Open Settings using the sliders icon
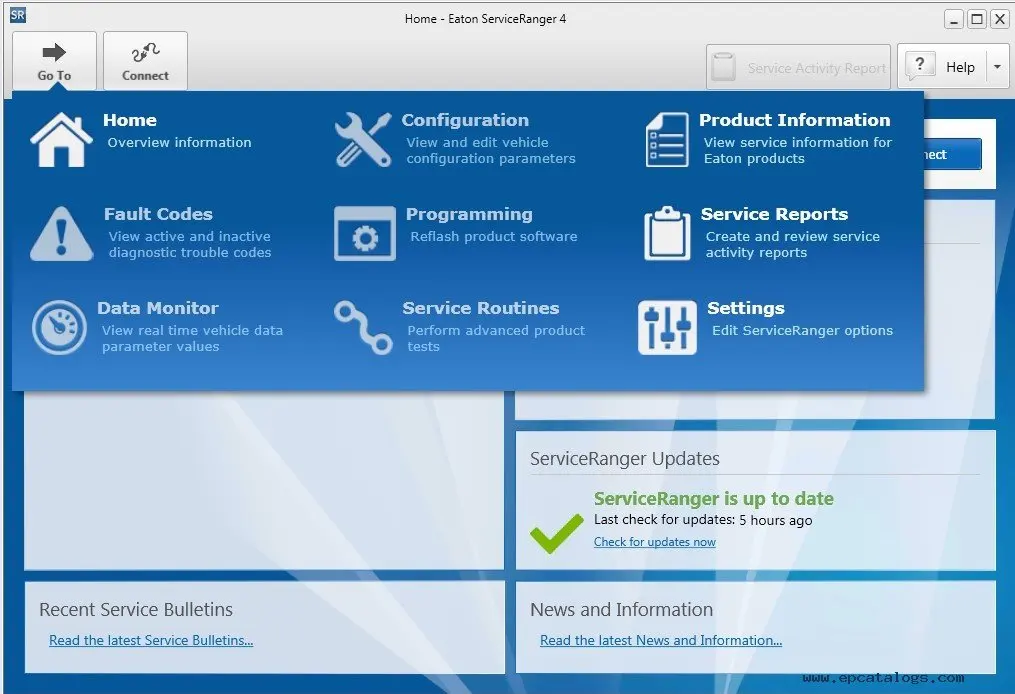 pyautogui.click(x=666, y=326)
